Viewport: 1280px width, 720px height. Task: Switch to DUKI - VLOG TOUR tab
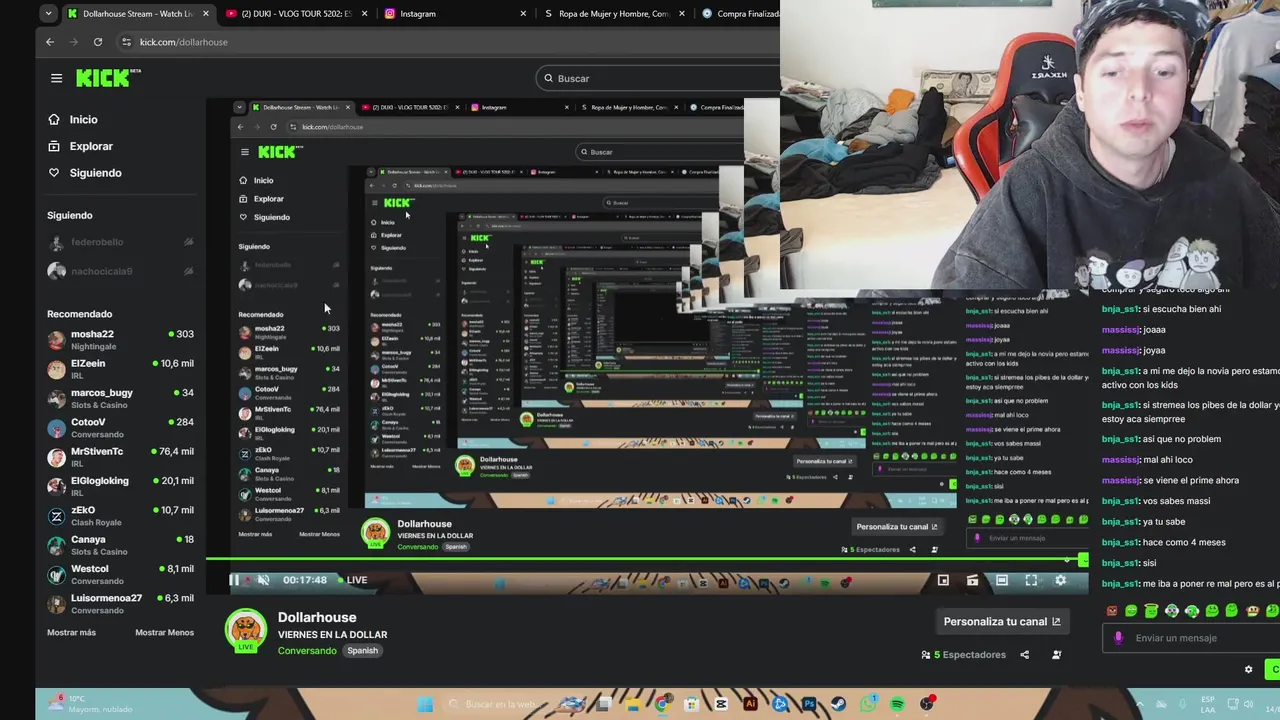tap(296, 14)
